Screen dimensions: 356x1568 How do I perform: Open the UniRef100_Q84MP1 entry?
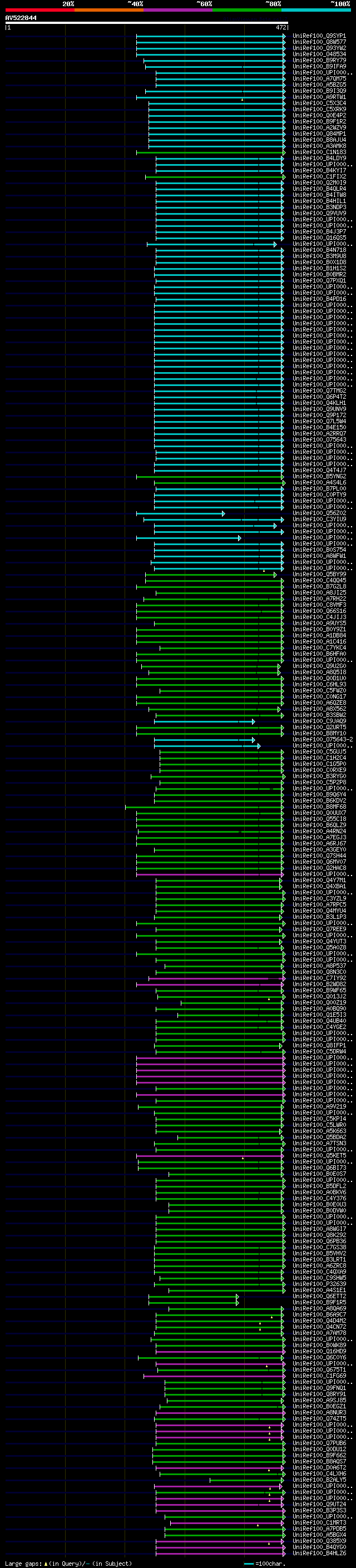point(319,134)
